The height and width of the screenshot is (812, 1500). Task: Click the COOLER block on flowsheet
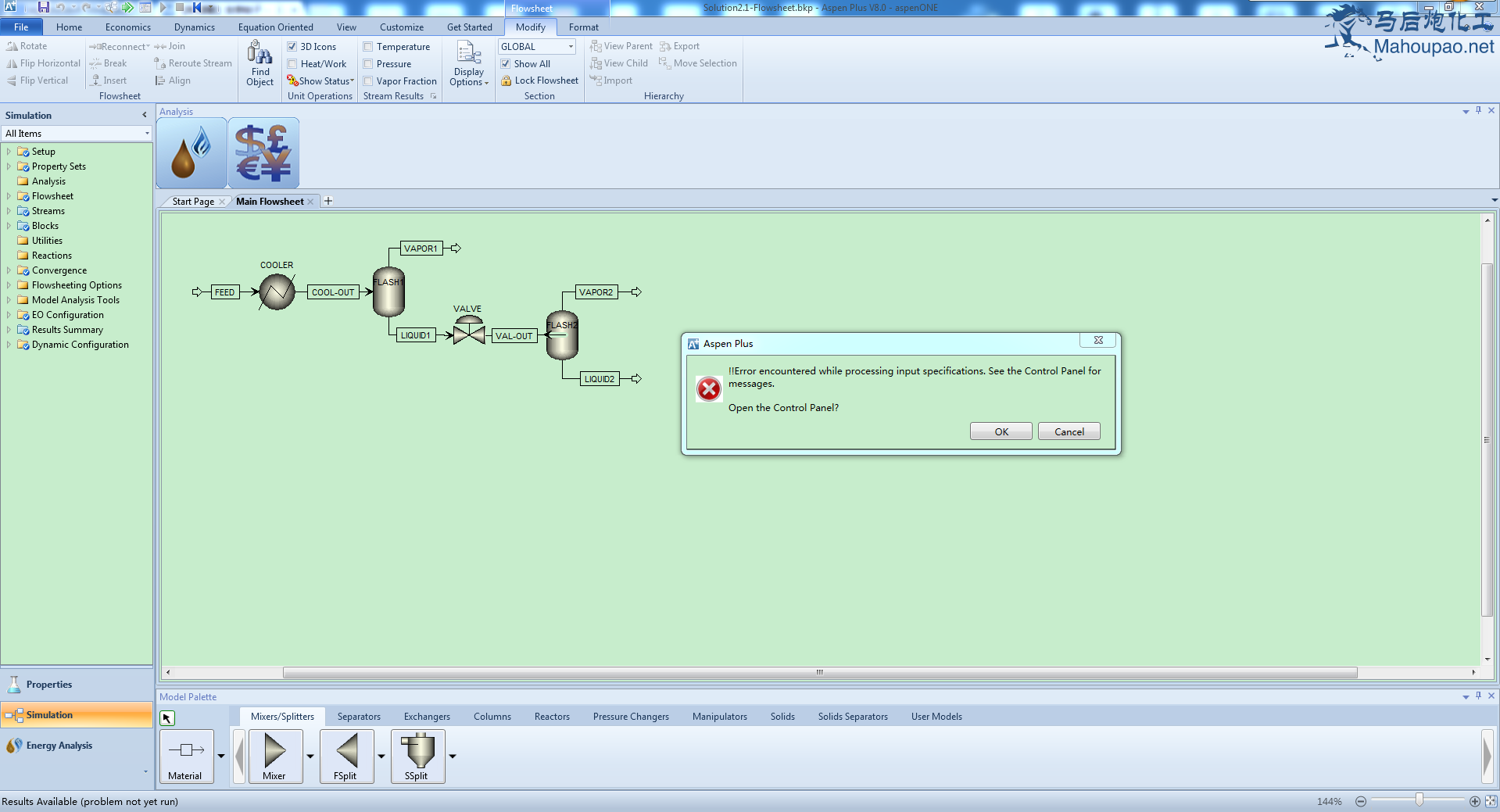[277, 292]
